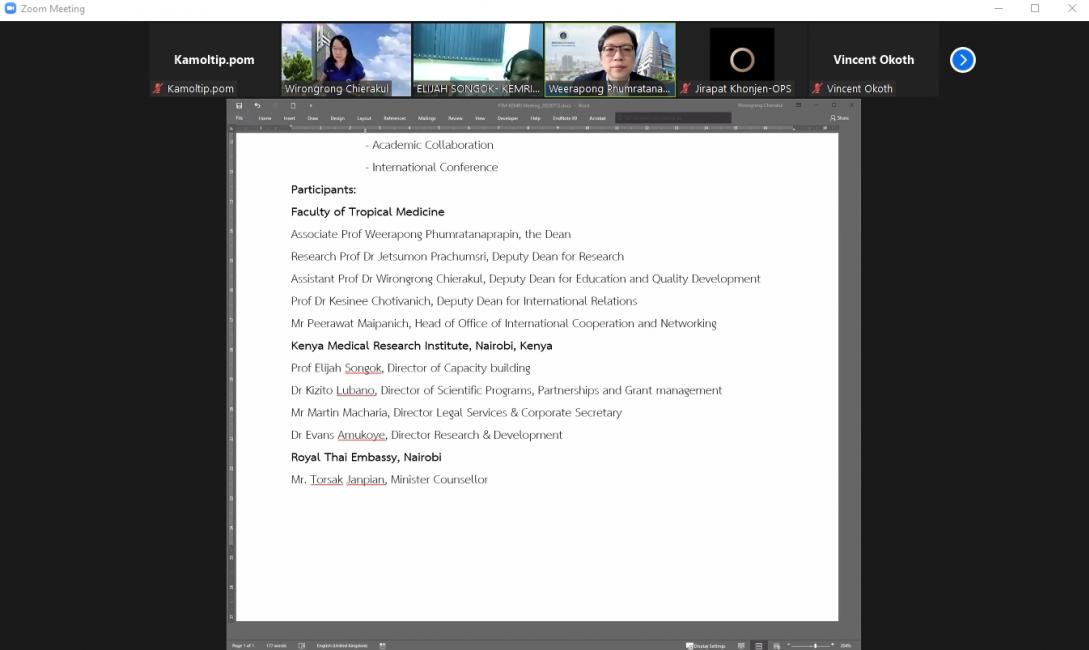1089x650 pixels.
Task: Click the new document icon in Word's quick access toolbar
Action: tap(293, 106)
